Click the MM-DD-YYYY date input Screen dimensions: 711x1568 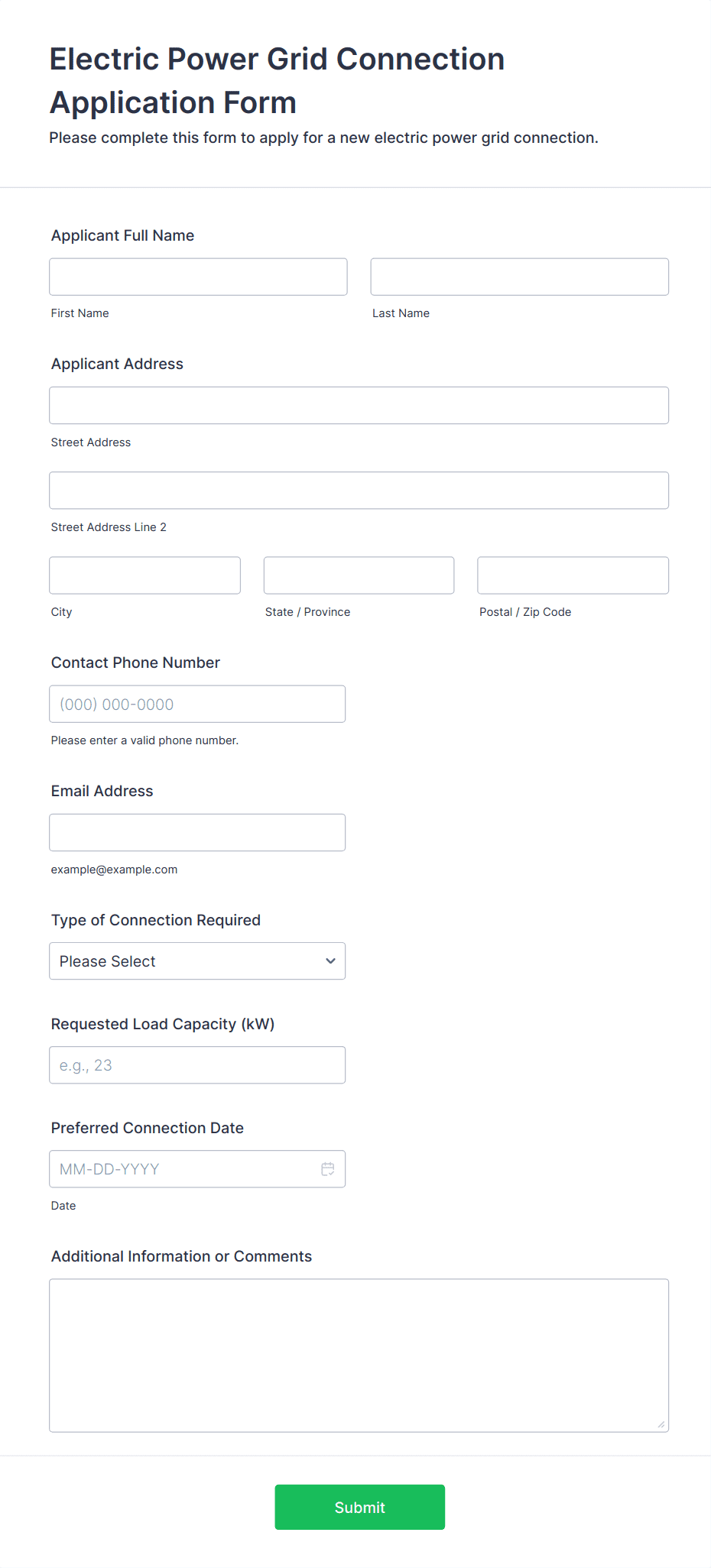pyautogui.click(x=183, y=1168)
